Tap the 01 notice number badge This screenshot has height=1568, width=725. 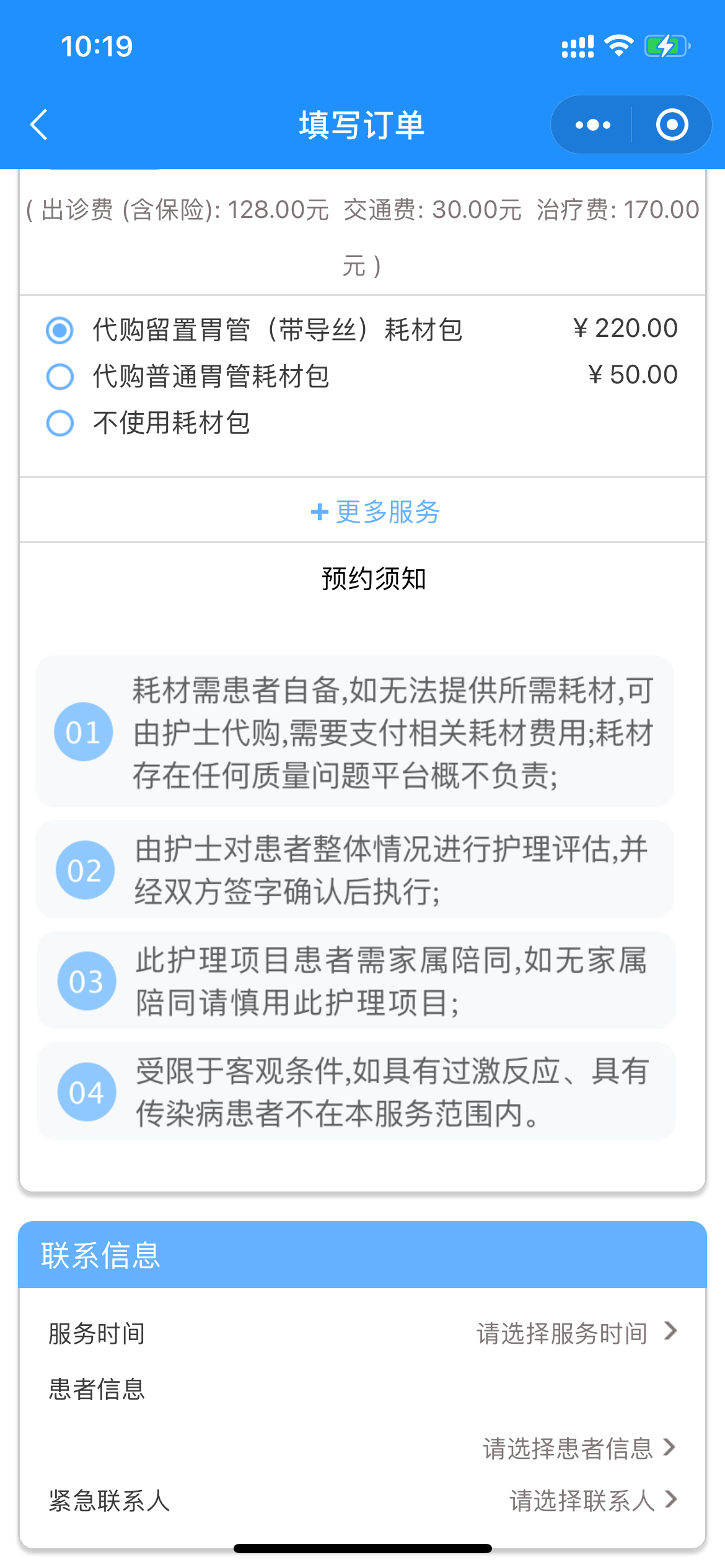pos(84,731)
